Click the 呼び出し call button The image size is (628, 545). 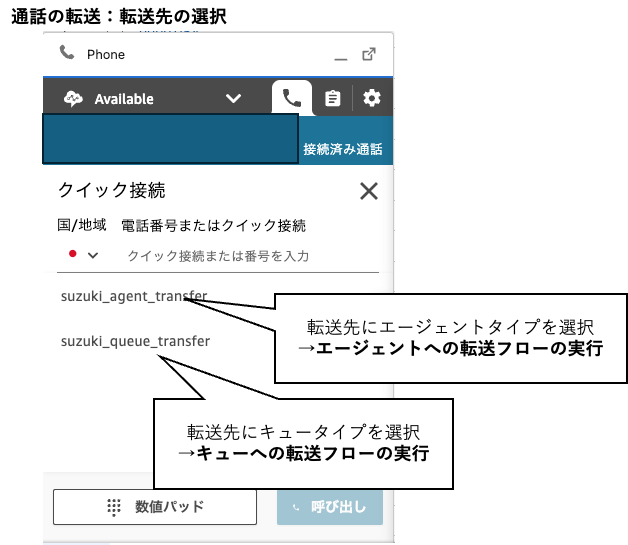[330, 507]
